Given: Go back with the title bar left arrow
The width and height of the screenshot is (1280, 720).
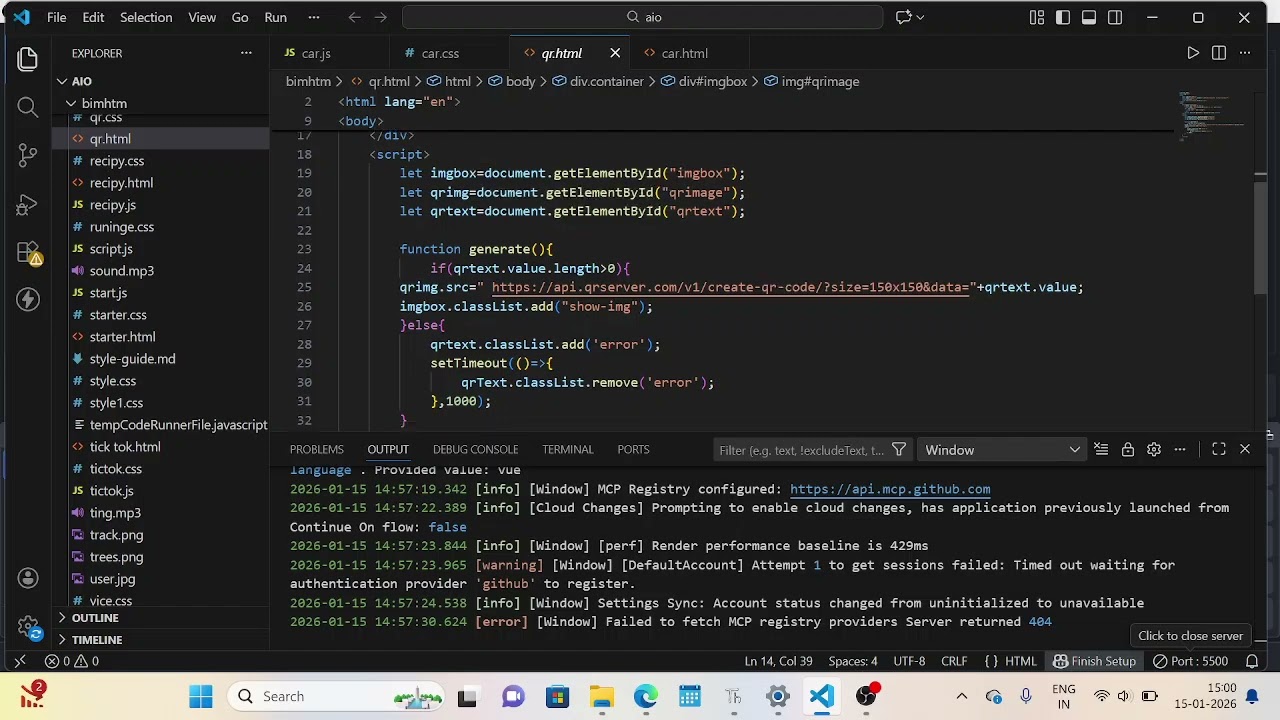Looking at the screenshot, I should [x=354, y=17].
